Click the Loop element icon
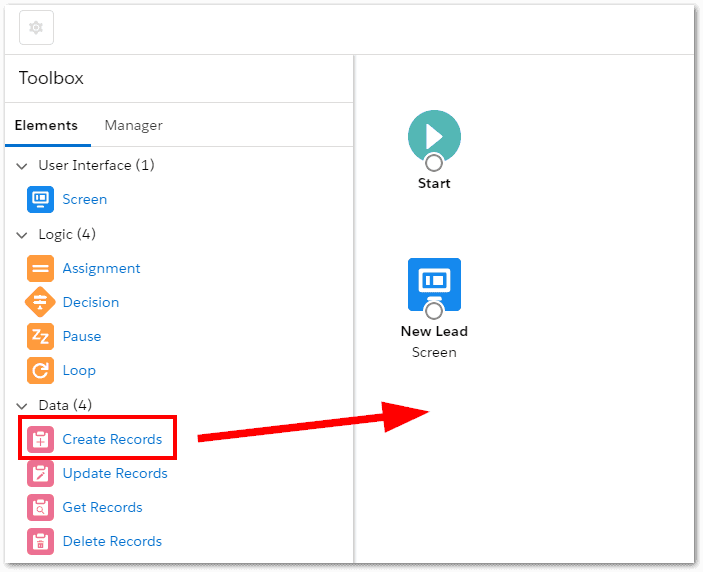This screenshot has height=572, width=703. click(41, 370)
